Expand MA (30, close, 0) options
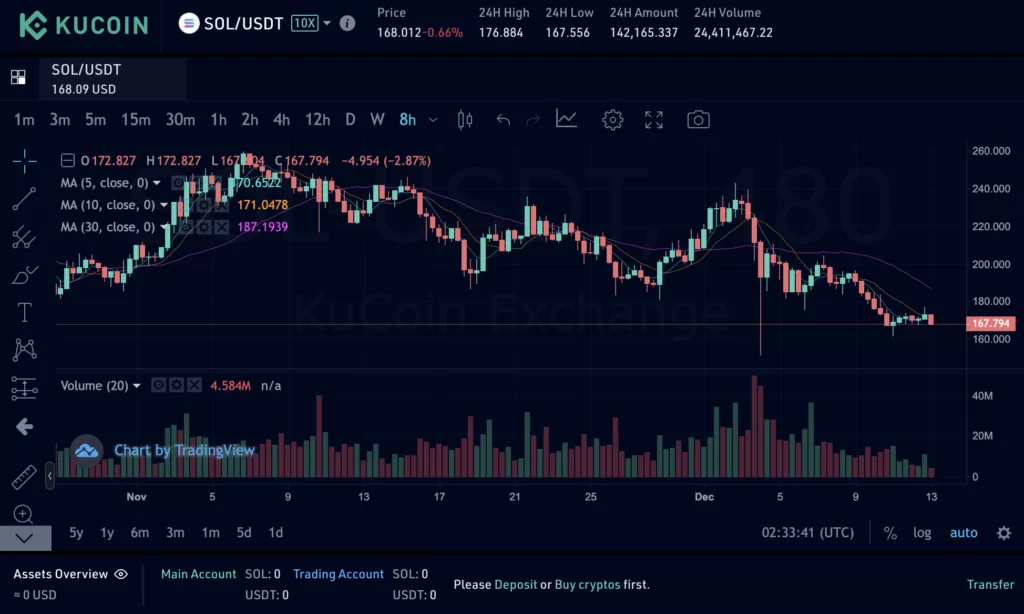The width and height of the screenshot is (1024, 614). coord(163,227)
